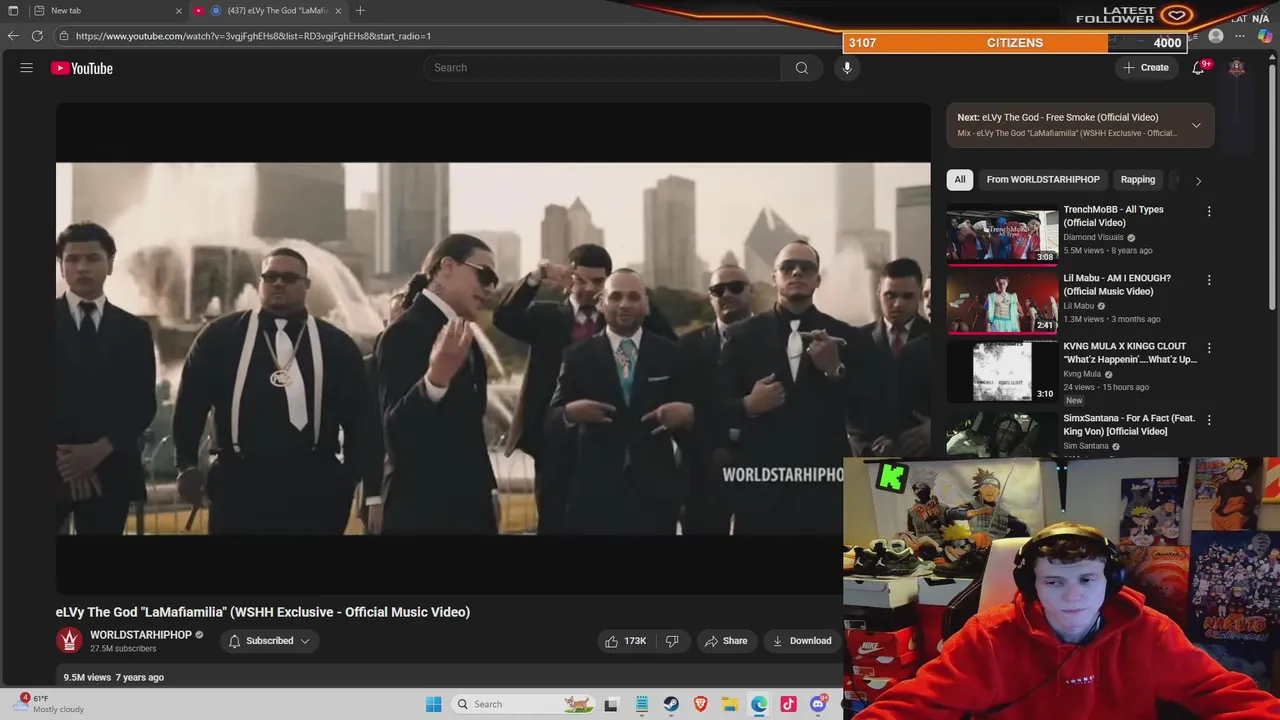Click the Diamond Visuals channel name
This screenshot has width=1280, height=720.
coord(1093,238)
